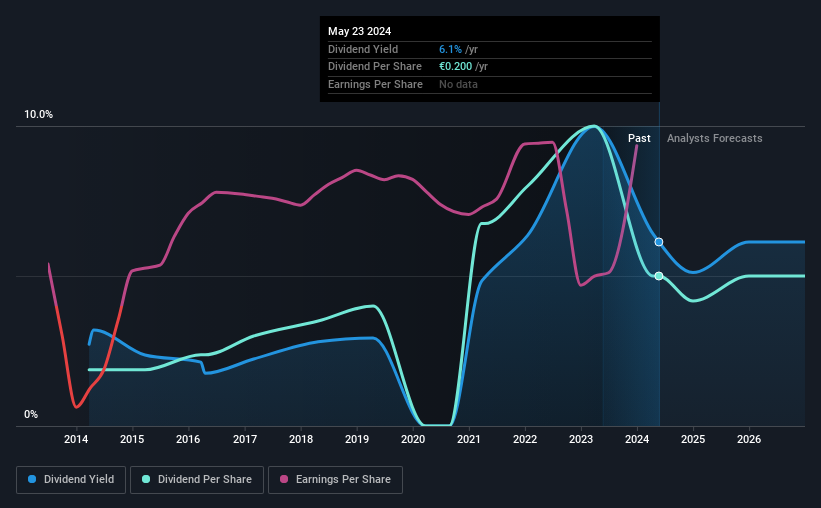This screenshot has height=508, width=821.
Task: Click the tooltip Dividend Per Share row label
Action: click(375, 67)
